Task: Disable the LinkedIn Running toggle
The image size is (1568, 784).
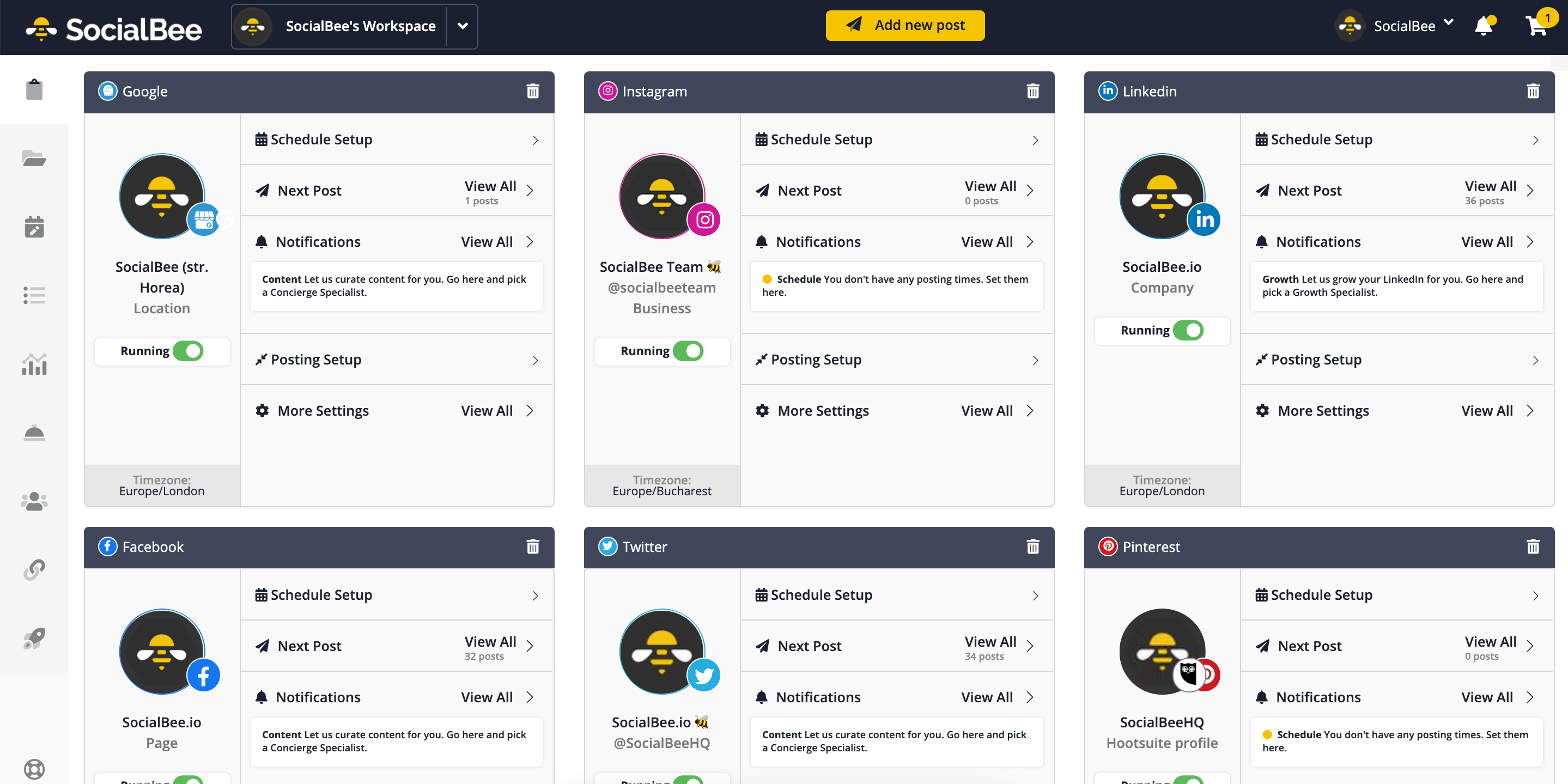Action: pyautogui.click(x=1190, y=330)
